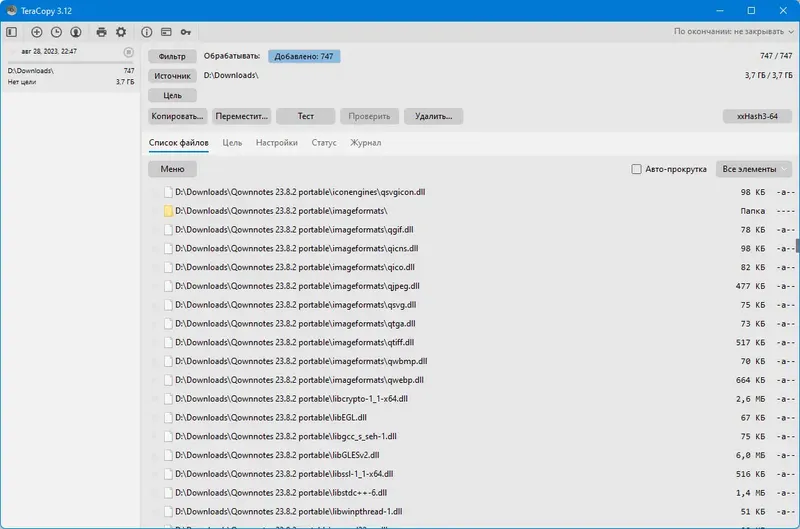Click the Цель button under Источник
The image size is (800, 529).
(172, 95)
